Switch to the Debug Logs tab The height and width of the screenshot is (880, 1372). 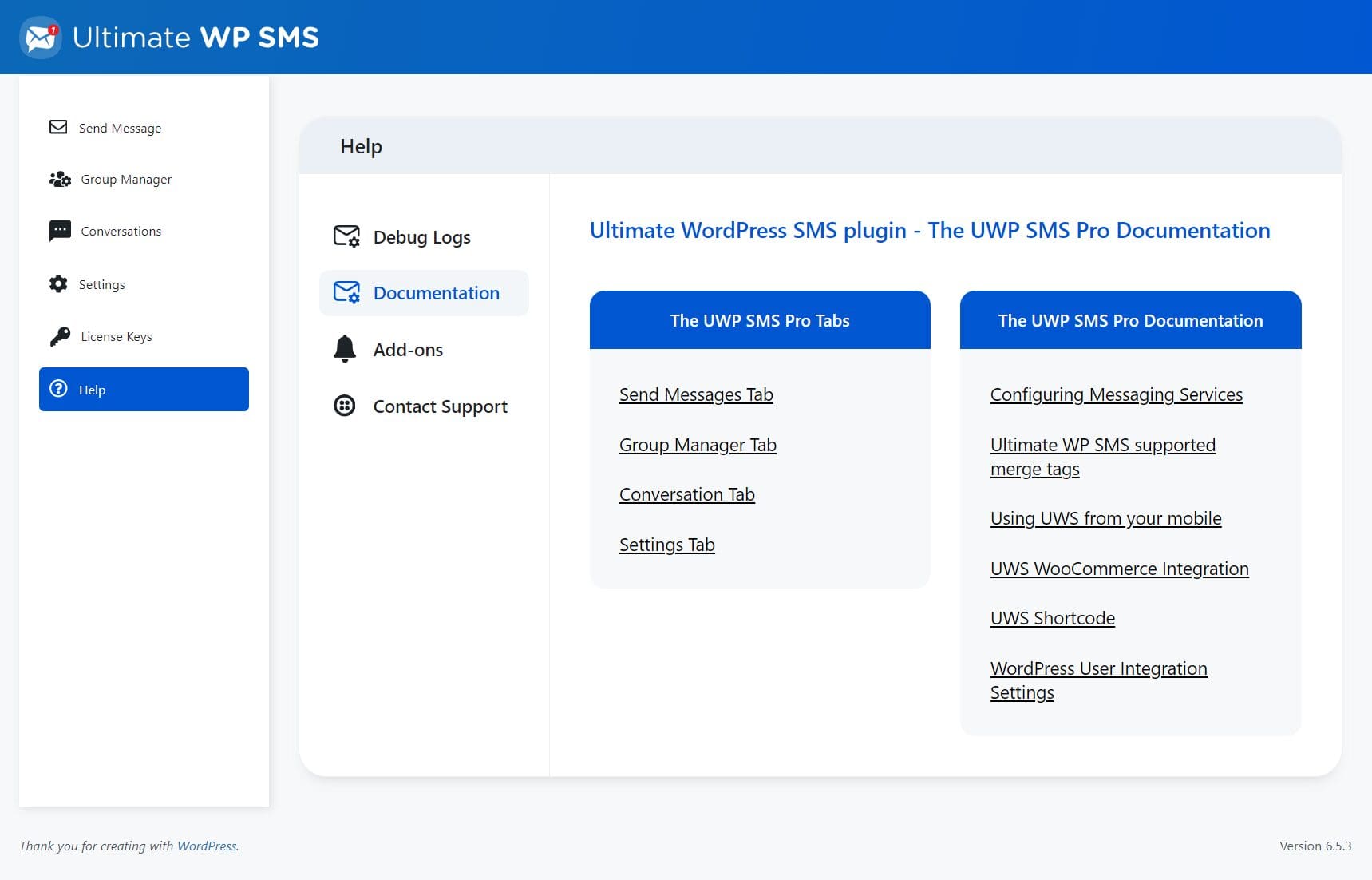pyautogui.click(x=424, y=237)
